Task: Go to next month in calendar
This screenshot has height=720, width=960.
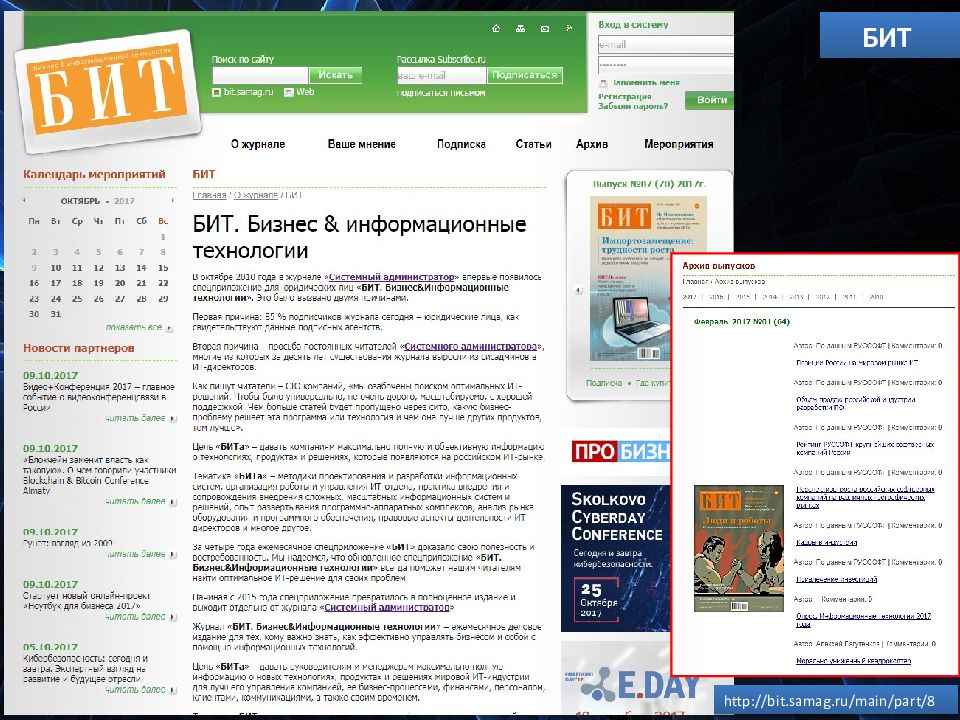Action: [x=173, y=200]
